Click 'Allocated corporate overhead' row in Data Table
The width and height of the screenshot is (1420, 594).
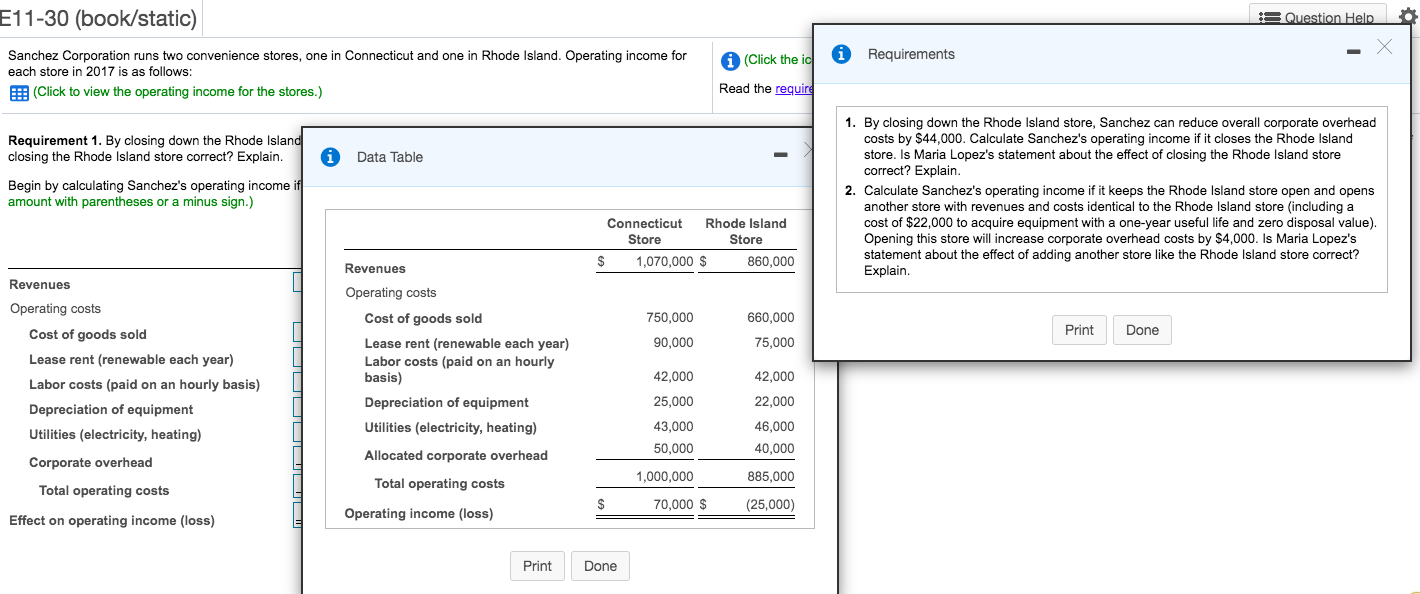[456, 456]
